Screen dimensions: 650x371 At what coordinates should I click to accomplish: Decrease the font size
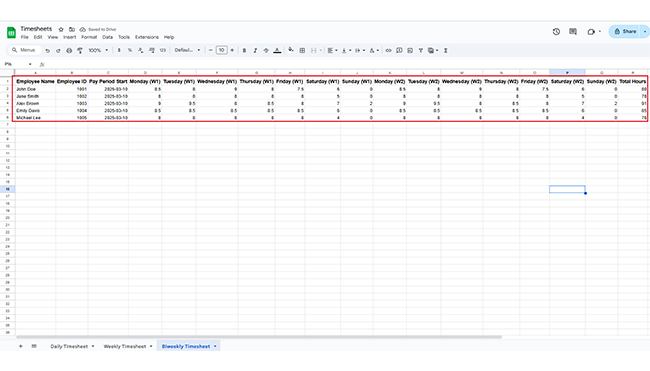211,51
